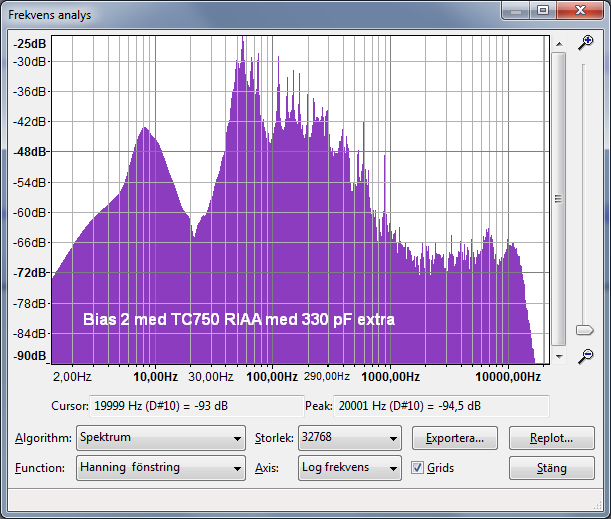Click the zoom slider thumb handle
The height and width of the screenshot is (519, 611).
[585, 330]
